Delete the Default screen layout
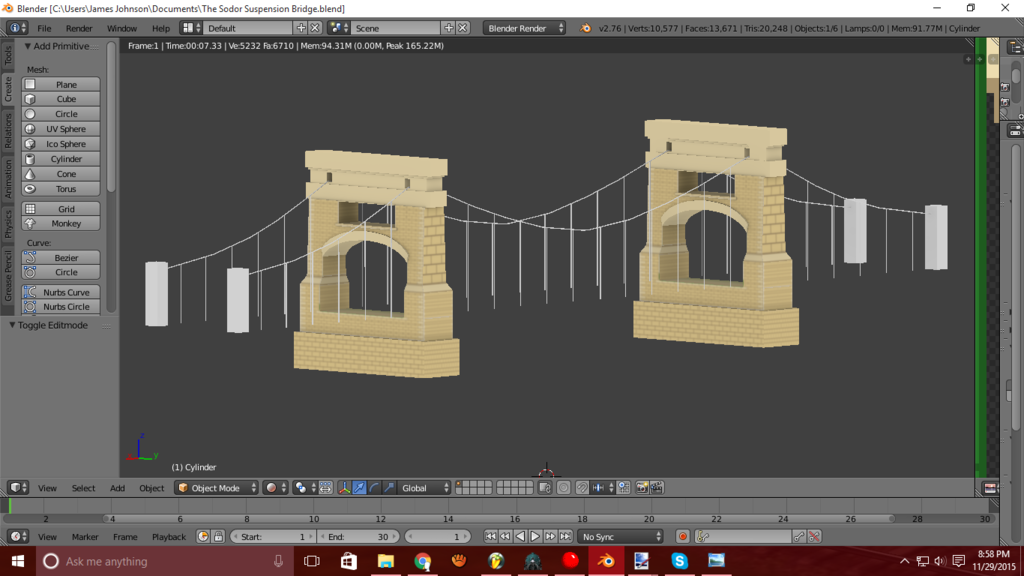 click(x=315, y=28)
